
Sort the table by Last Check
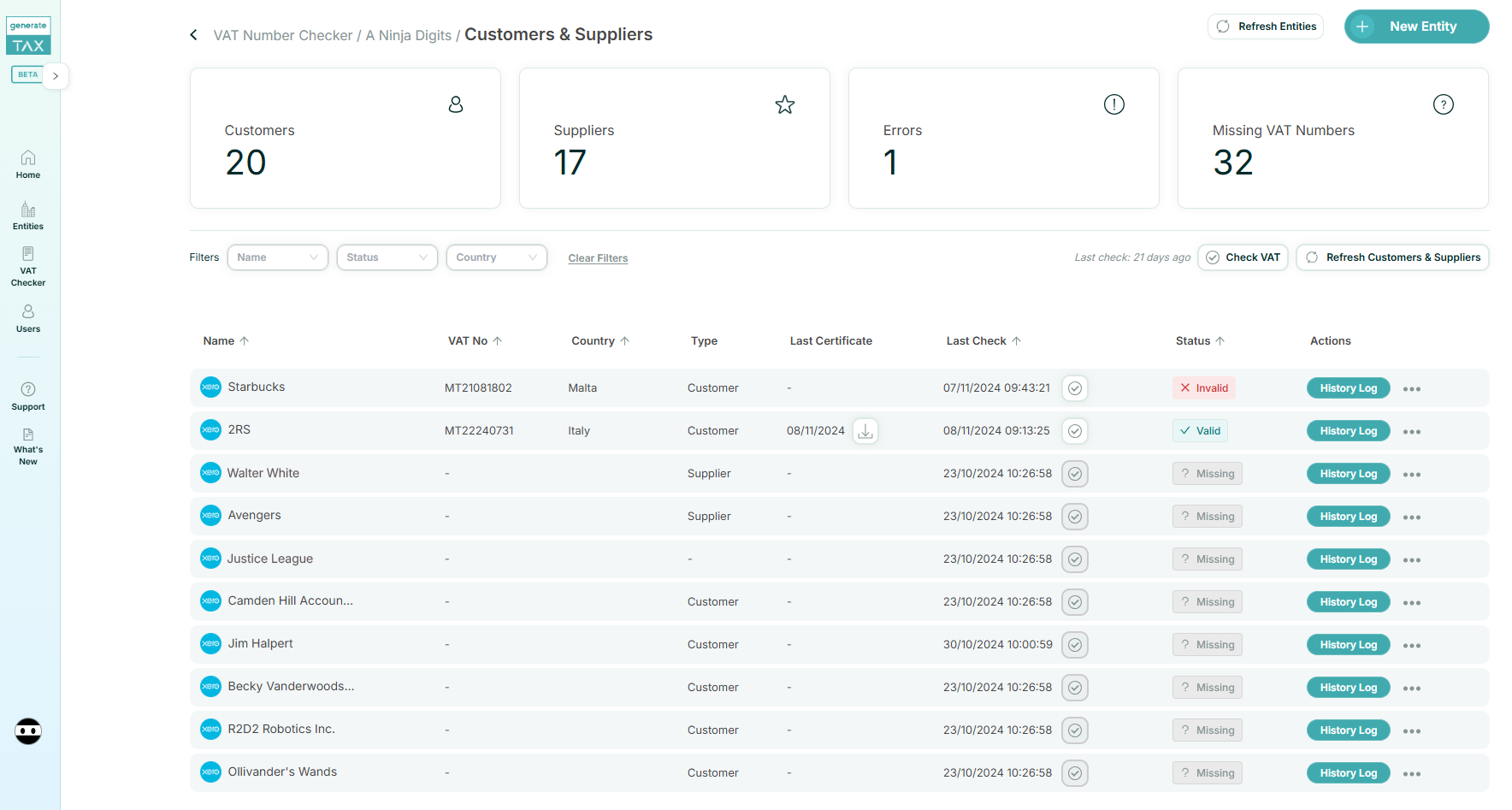pos(983,340)
